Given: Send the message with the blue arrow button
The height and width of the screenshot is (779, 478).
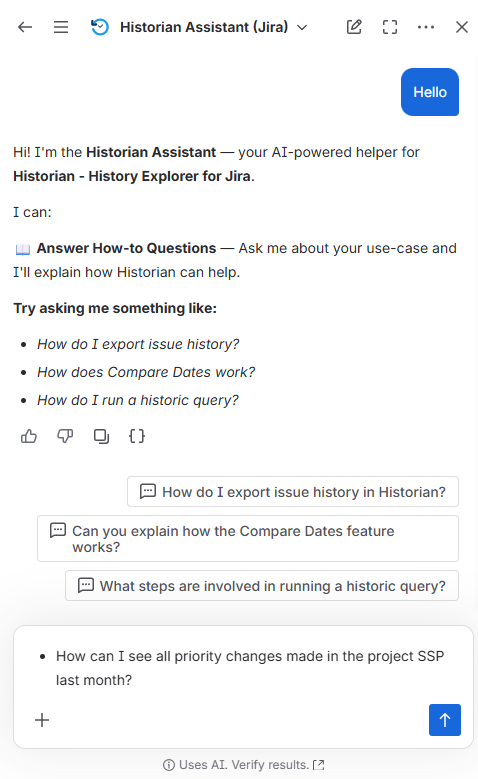Looking at the screenshot, I should [445, 720].
